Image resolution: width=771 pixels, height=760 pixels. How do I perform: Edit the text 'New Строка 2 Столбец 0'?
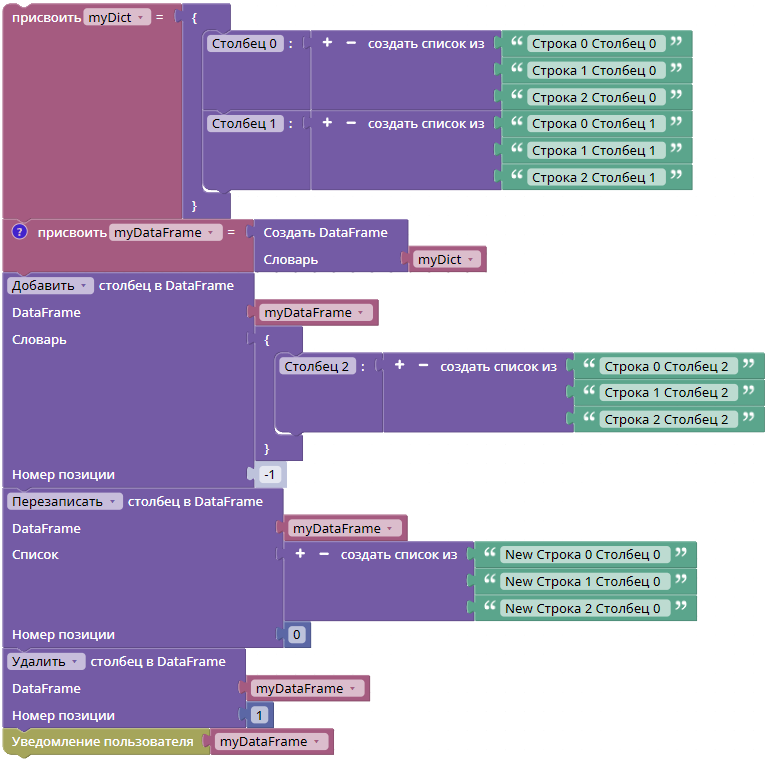[583, 609]
